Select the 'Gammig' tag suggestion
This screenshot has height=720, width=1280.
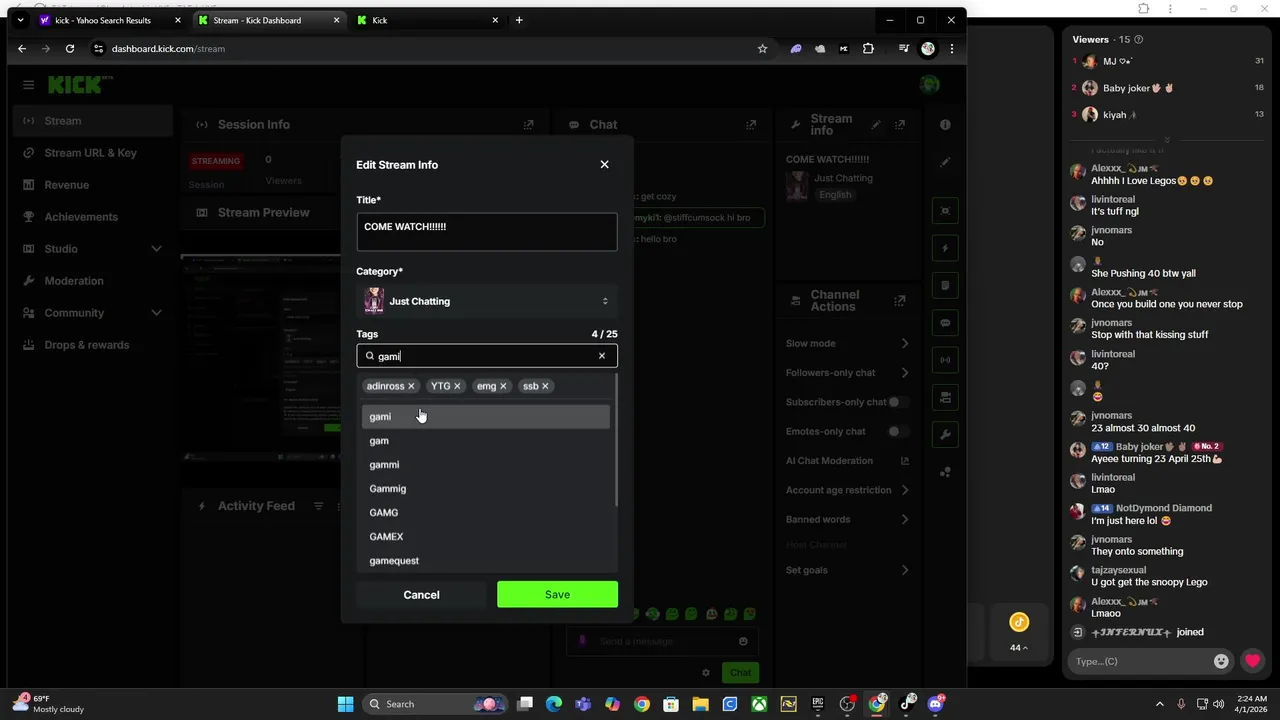click(x=485, y=488)
